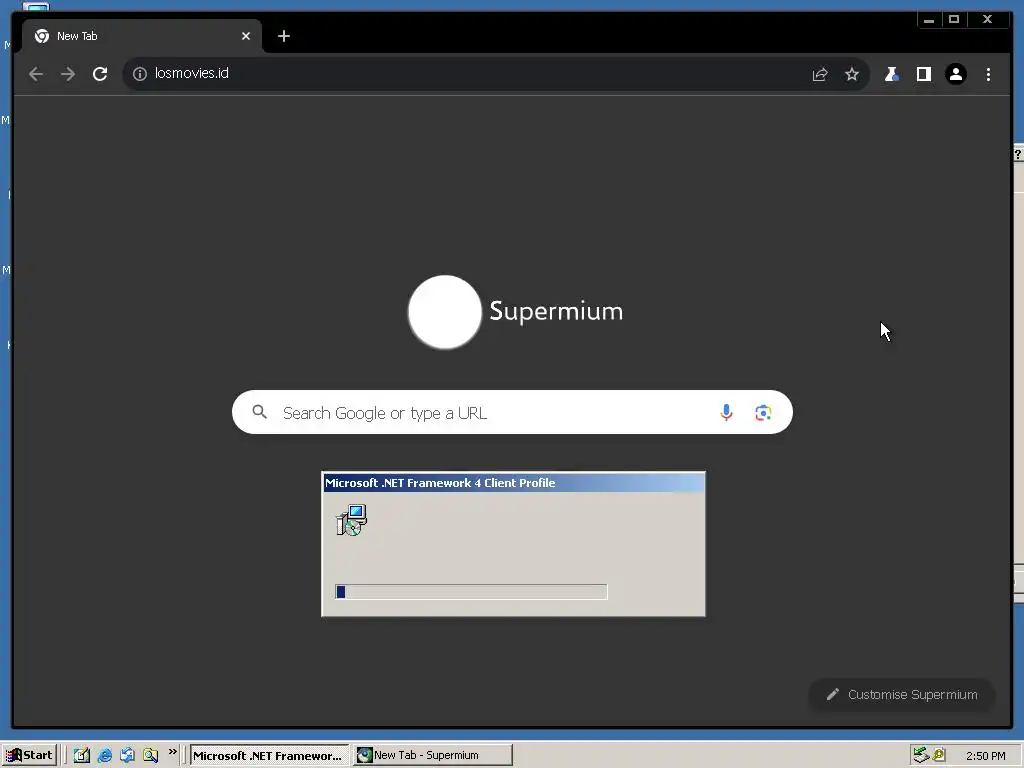
Task: Close the New Tab tab
Action: [x=246, y=37]
